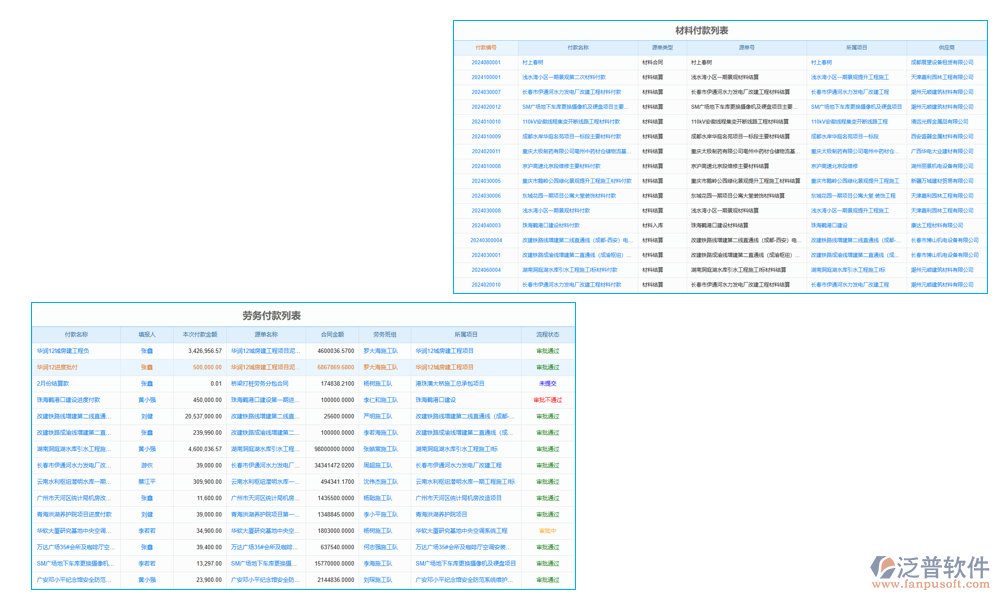Open labor team 罗大海施工队 in first row

380,351
